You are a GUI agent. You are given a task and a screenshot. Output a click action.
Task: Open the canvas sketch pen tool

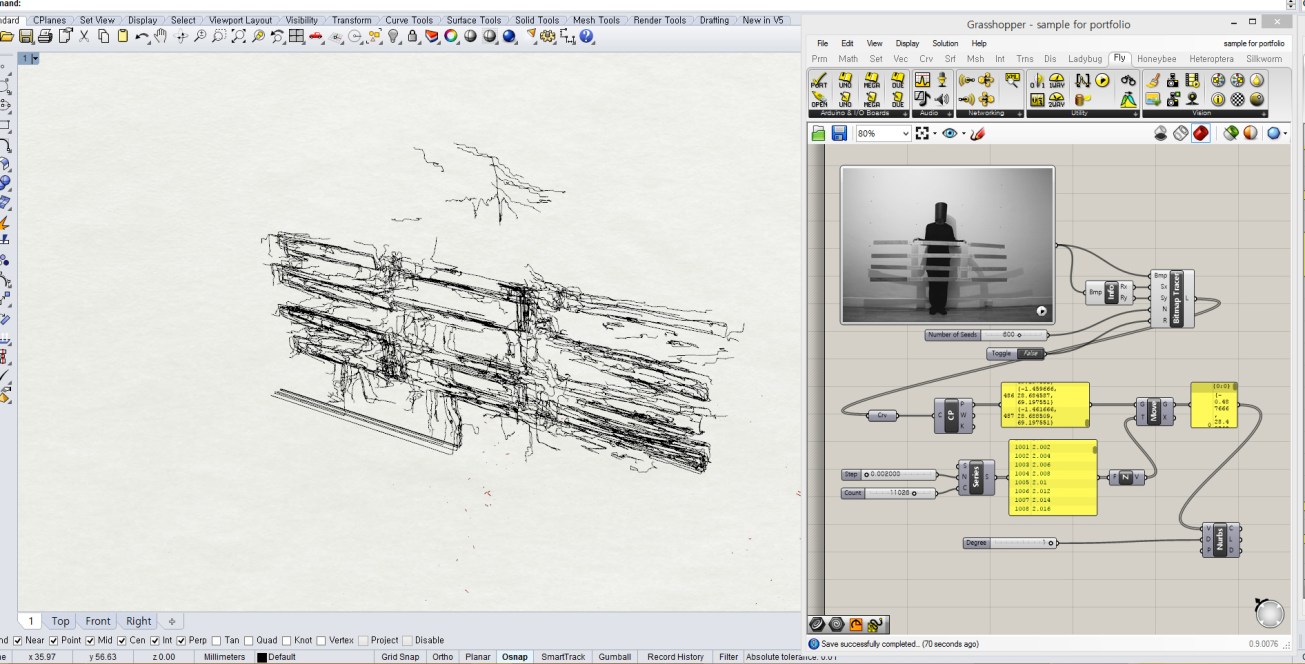977,132
